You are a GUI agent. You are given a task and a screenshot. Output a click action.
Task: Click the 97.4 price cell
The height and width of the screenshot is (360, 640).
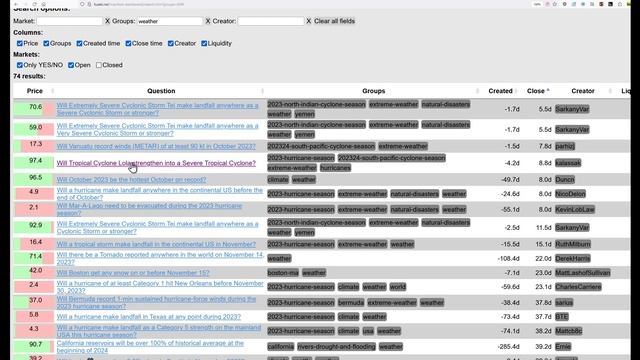click(33, 163)
